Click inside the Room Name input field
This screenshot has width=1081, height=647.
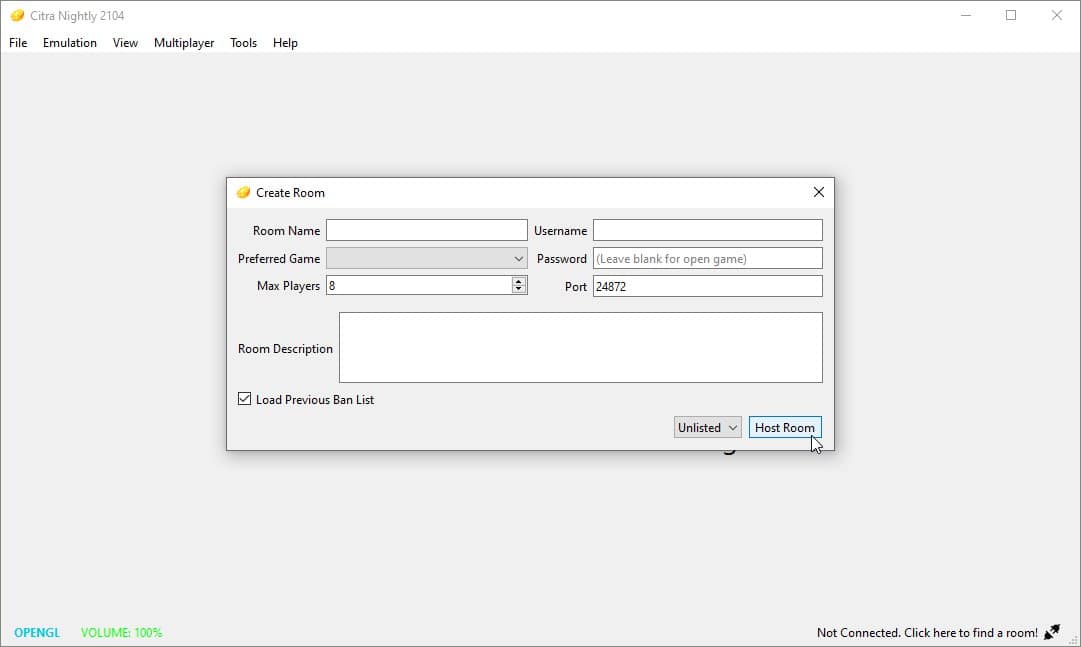point(426,229)
